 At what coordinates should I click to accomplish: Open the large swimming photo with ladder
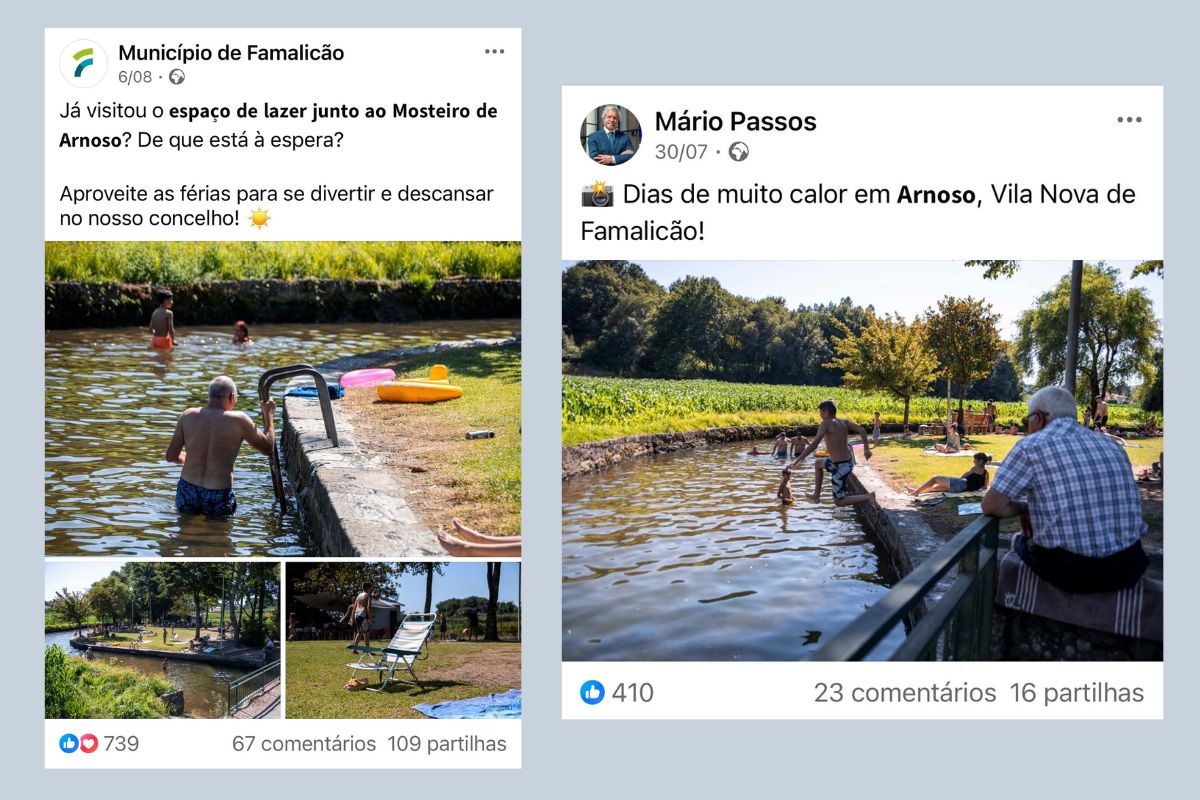pos(283,398)
